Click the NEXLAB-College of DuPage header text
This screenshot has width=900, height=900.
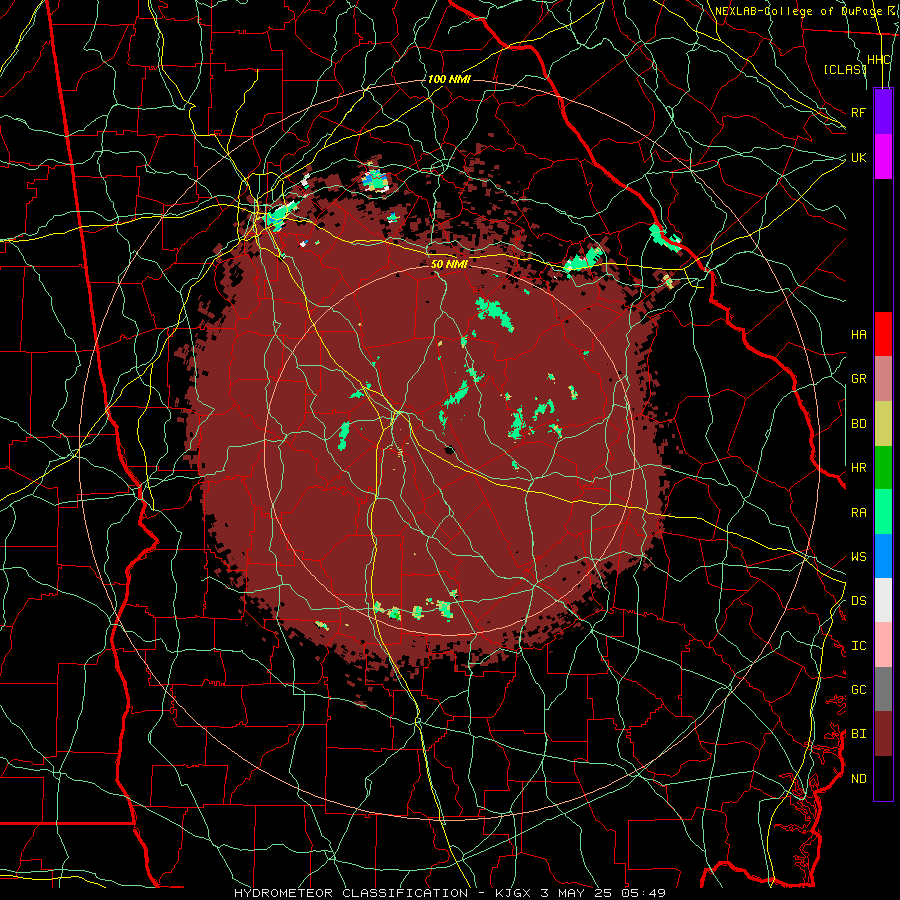pyautogui.click(x=798, y=11)
